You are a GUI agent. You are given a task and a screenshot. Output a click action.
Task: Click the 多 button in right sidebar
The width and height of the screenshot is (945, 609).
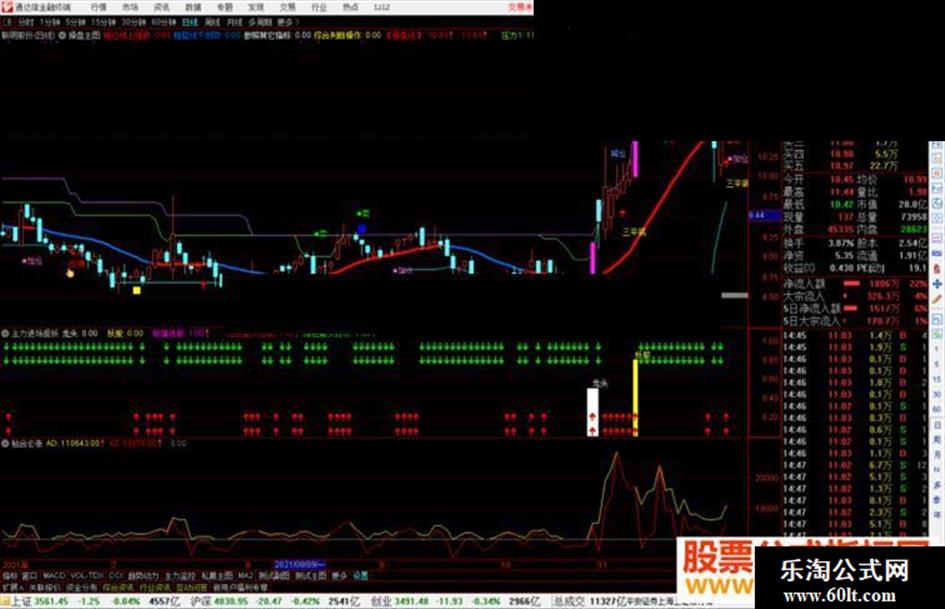(x=937, y=485)
